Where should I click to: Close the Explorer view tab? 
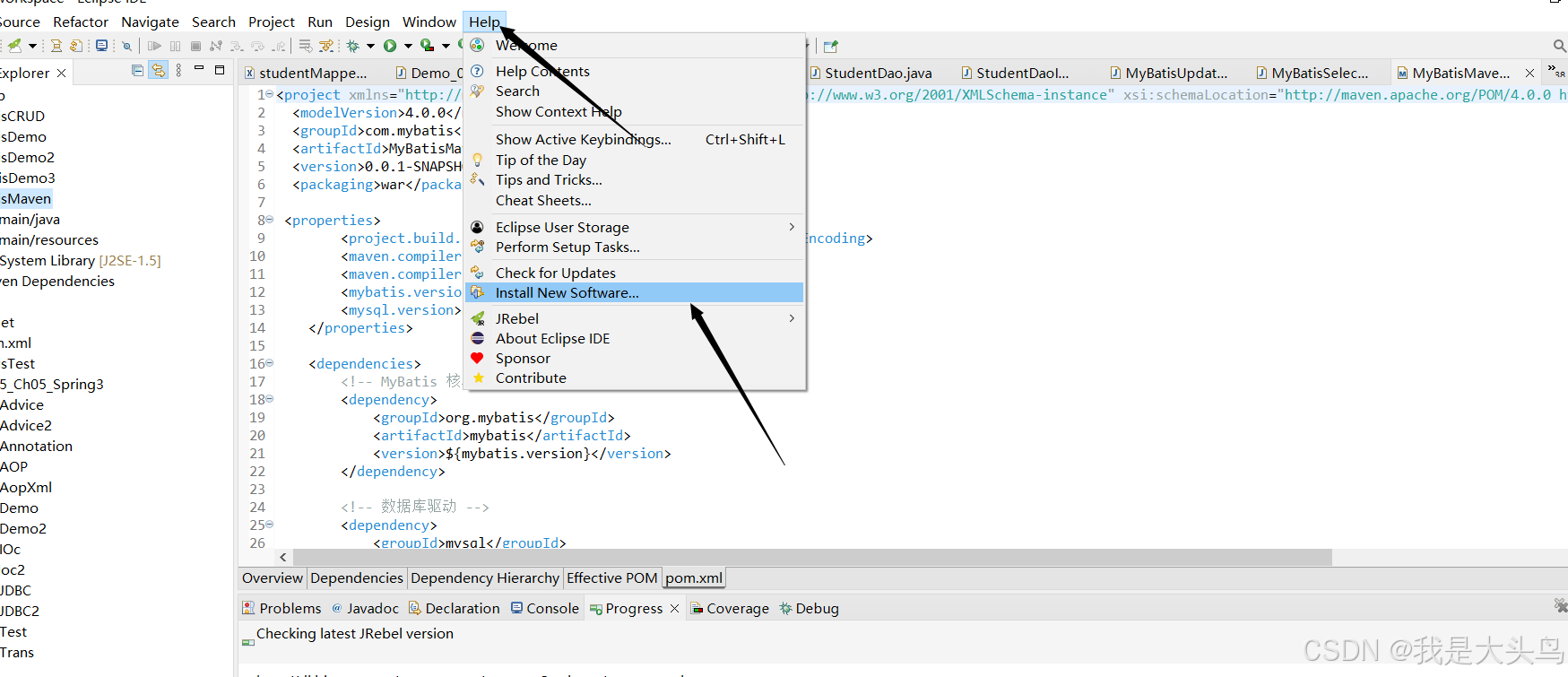pyautogui.click(x=61, y=73)
